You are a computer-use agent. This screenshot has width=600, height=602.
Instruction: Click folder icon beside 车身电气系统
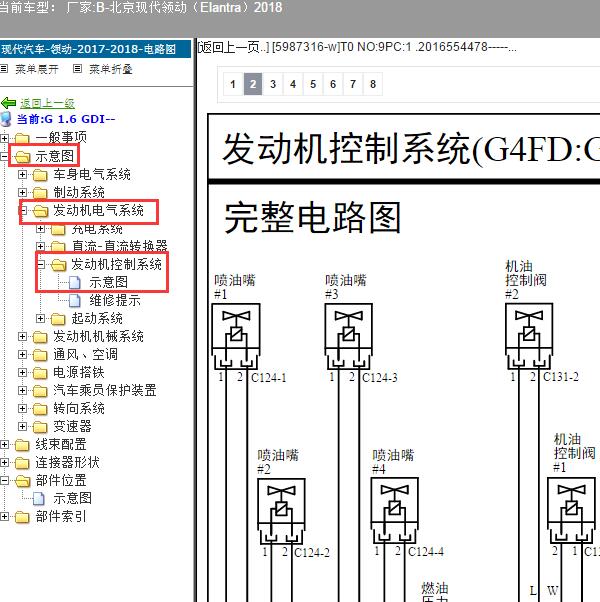coord(40,175)
